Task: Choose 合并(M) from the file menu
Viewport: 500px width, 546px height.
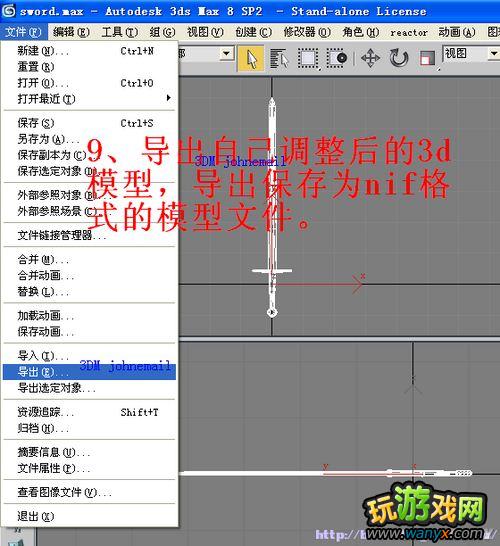Action: [89, 259]
